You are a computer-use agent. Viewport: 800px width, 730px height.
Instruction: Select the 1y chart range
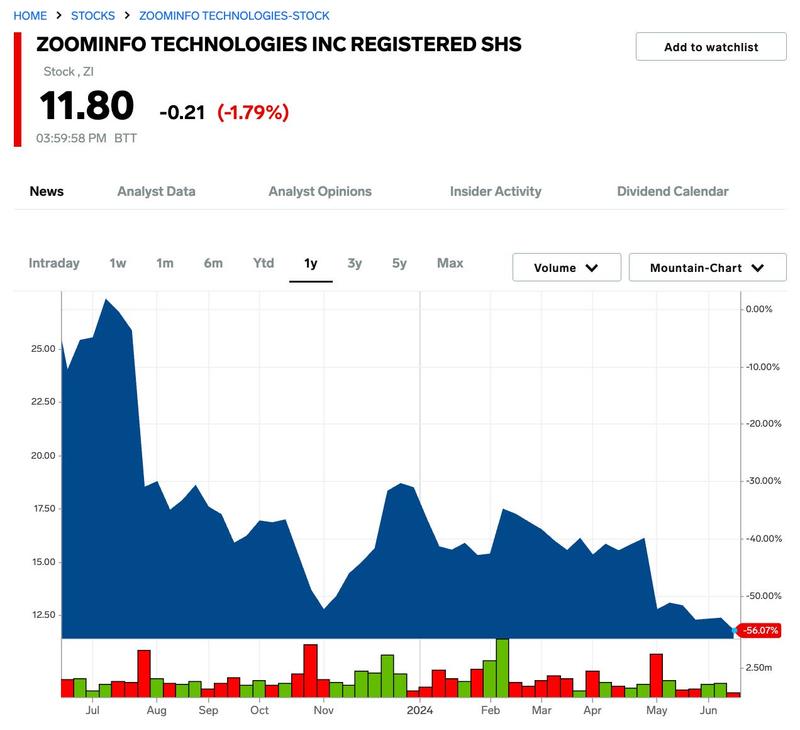pyautogui.click(x=311, y=263)
